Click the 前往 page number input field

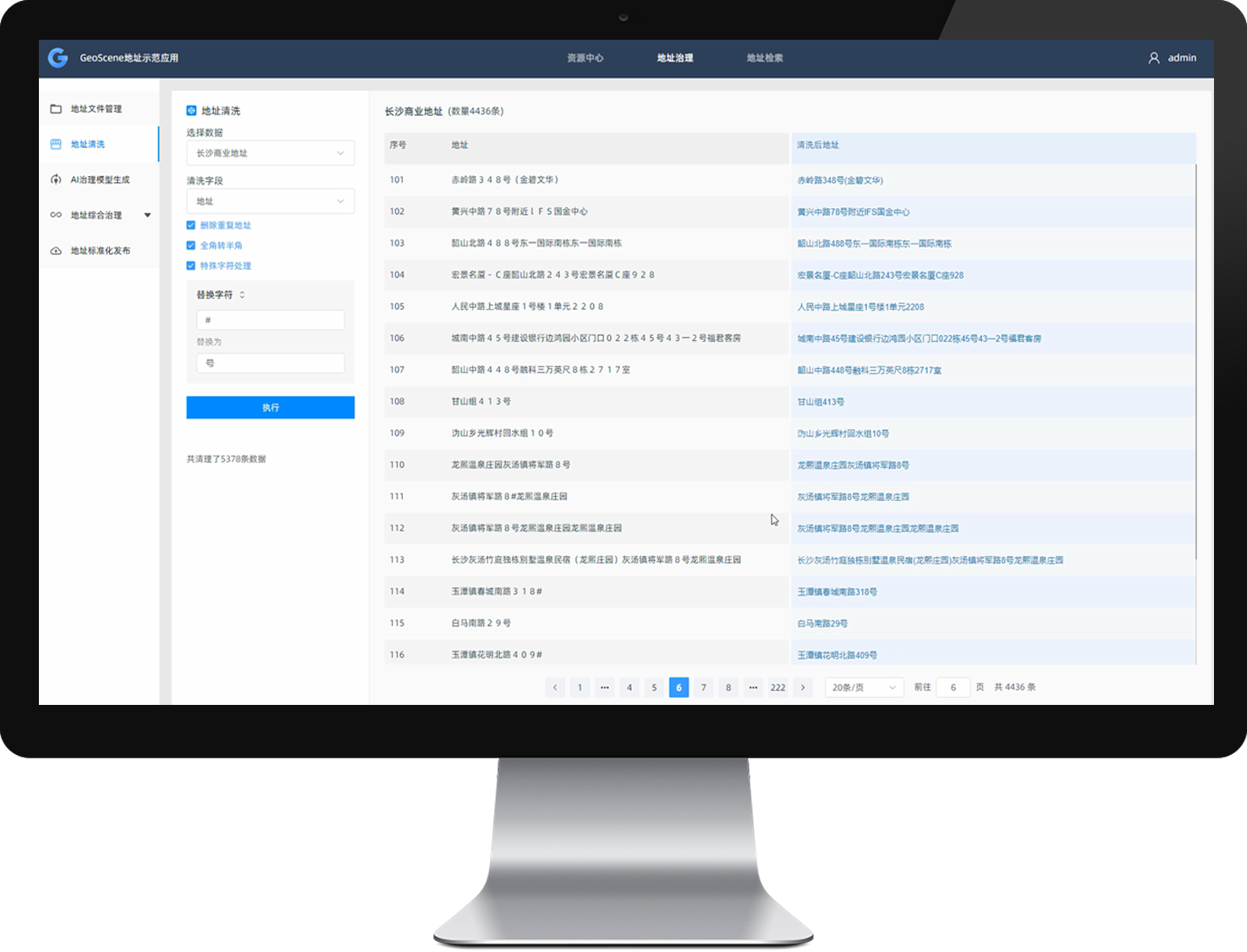tap(953, 688)
